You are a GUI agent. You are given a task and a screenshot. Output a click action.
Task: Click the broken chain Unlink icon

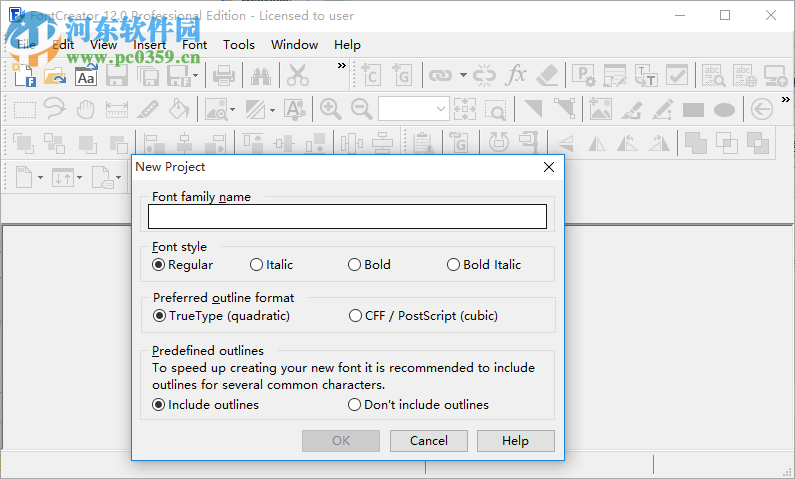click(484, 76)
